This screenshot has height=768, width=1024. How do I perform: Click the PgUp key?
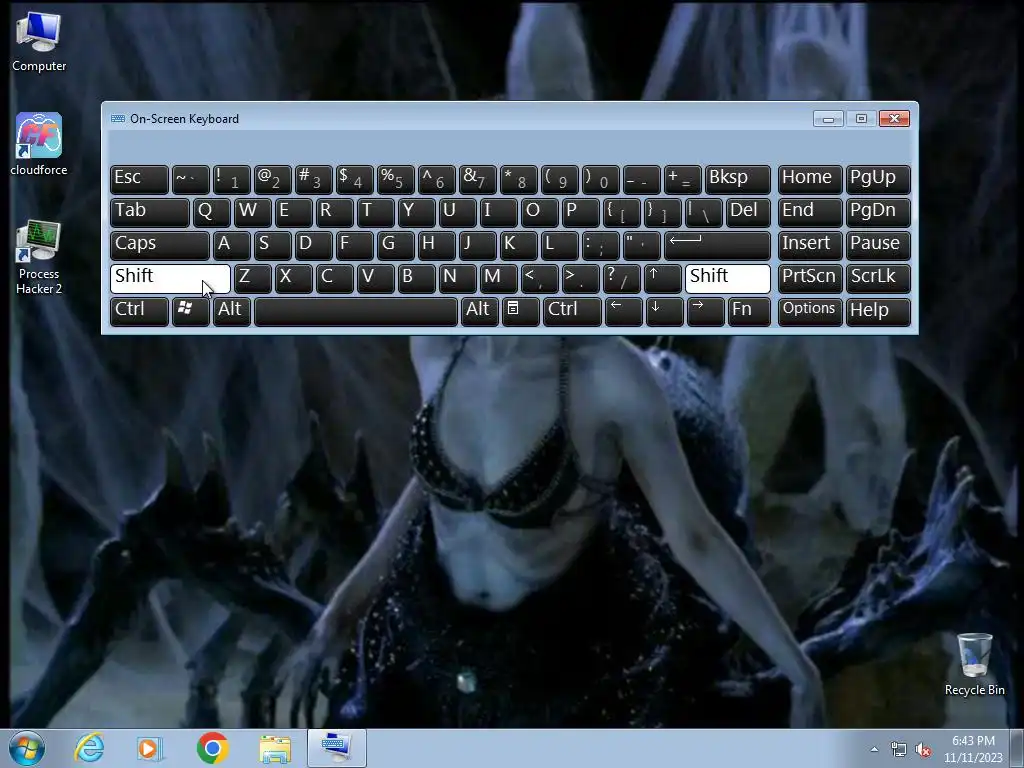(878, 180)
